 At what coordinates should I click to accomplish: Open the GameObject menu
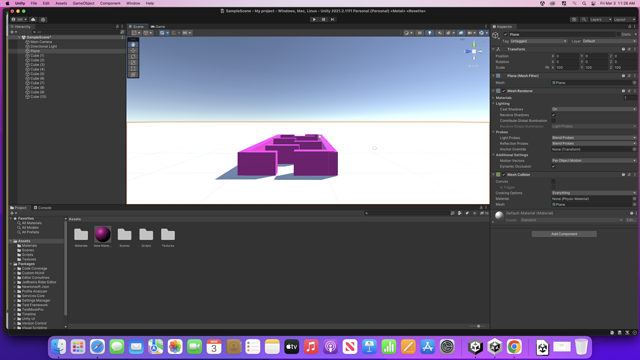point(84,3)
